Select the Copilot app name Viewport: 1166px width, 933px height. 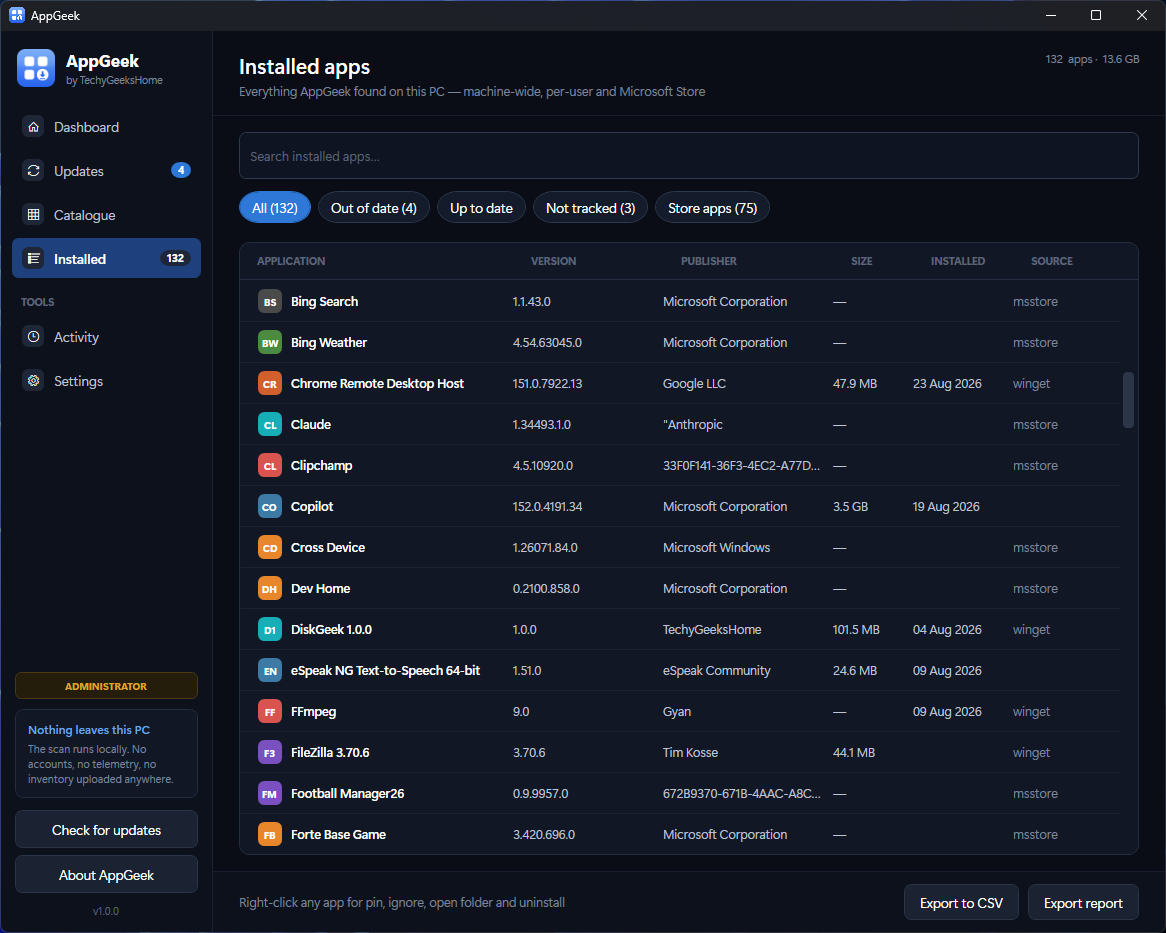click(x=312, y=506)
